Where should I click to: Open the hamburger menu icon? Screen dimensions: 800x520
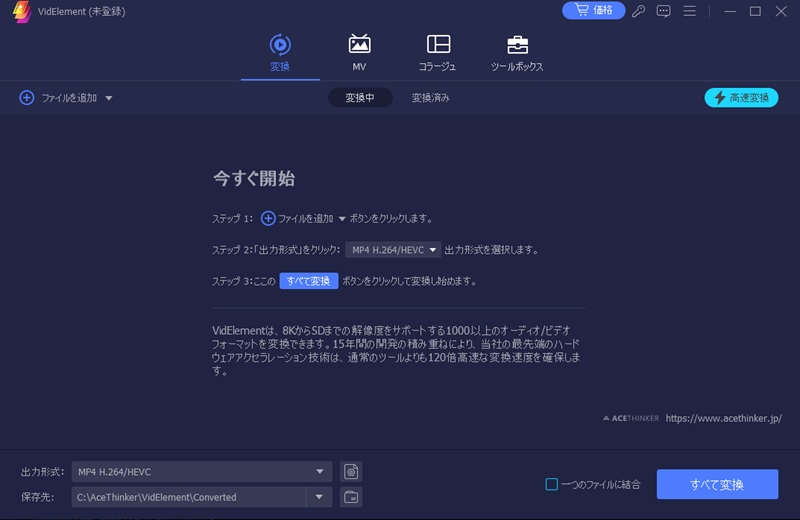tap(689, 11)
